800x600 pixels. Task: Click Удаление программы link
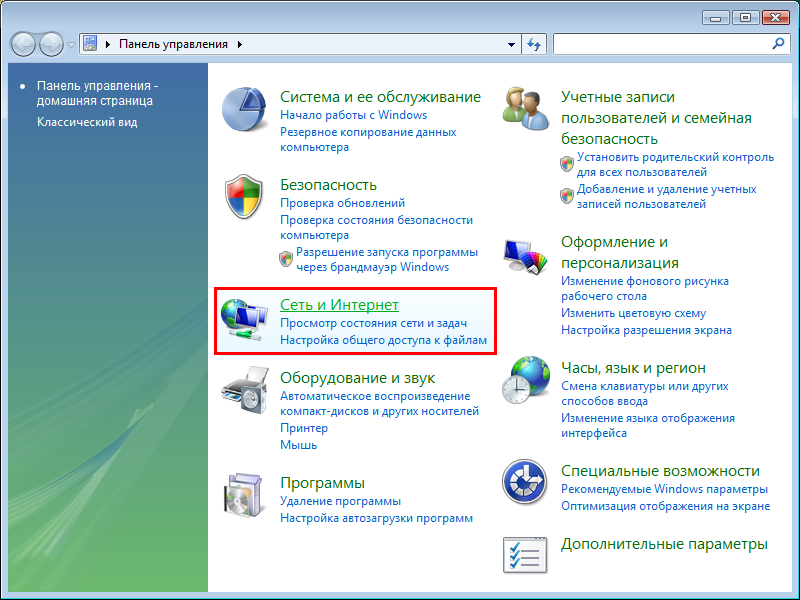pyautogui.click(x=340, y=501)
